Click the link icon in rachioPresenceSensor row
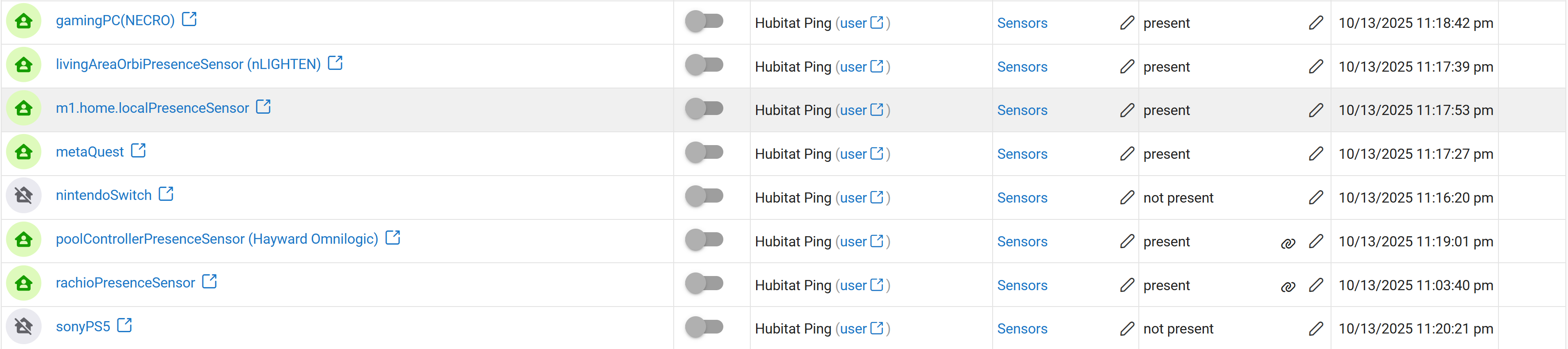Image resolution: width=1568 pixels, height=349 pixels. click(x=1287, y=287)
